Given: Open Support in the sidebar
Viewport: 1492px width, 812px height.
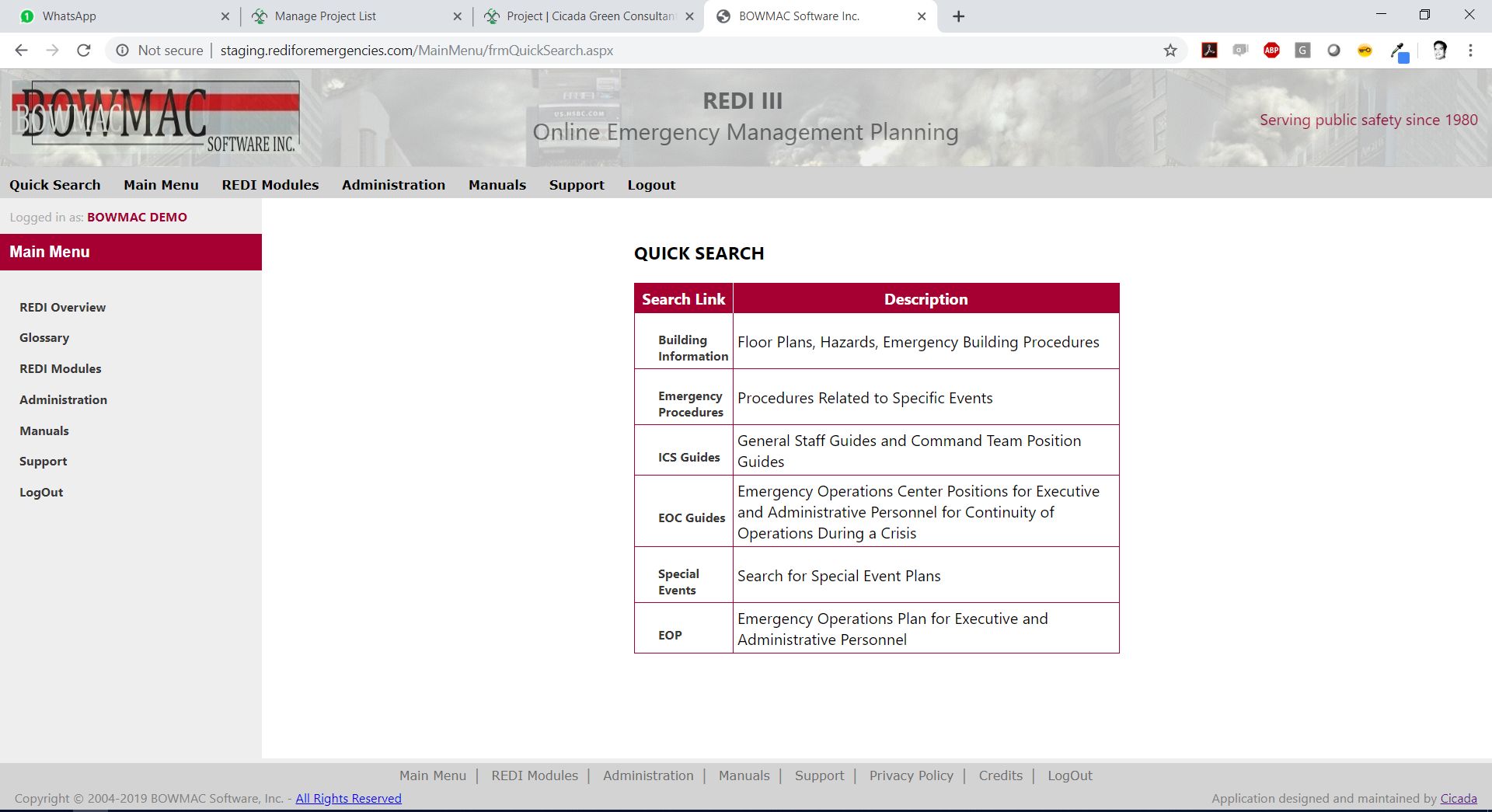Looking at the screenshot, I should (x=44, y=462).
